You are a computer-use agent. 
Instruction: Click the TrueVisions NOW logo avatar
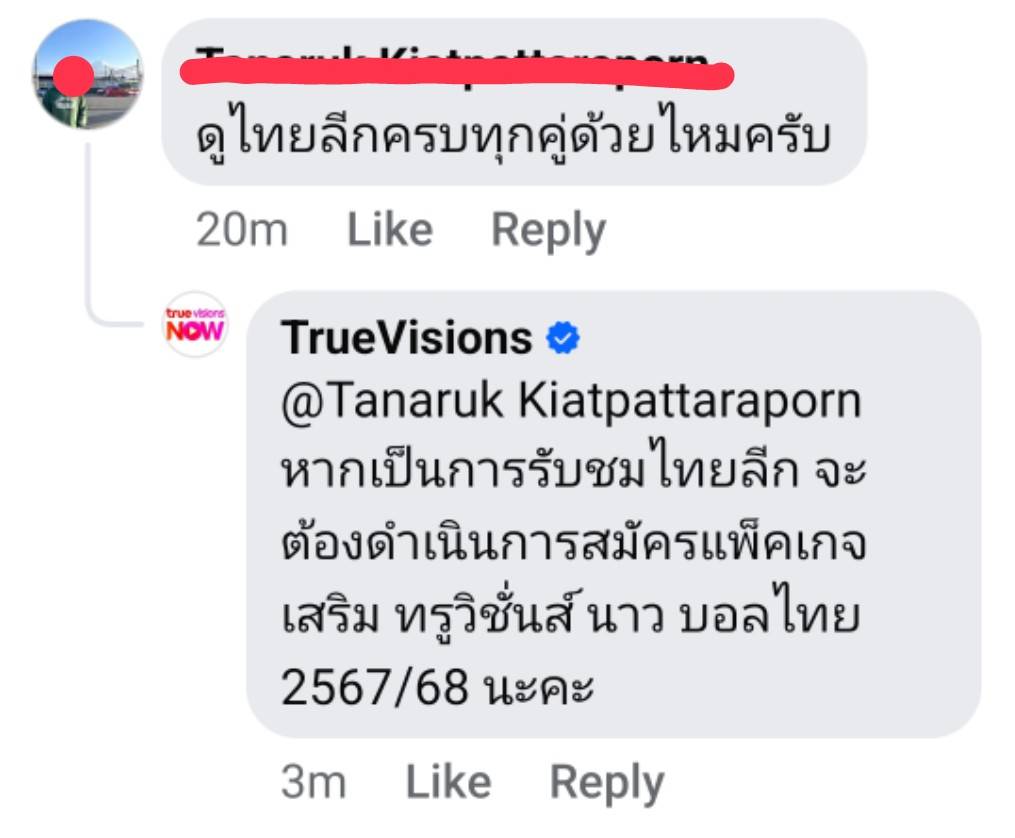[195, 324]
